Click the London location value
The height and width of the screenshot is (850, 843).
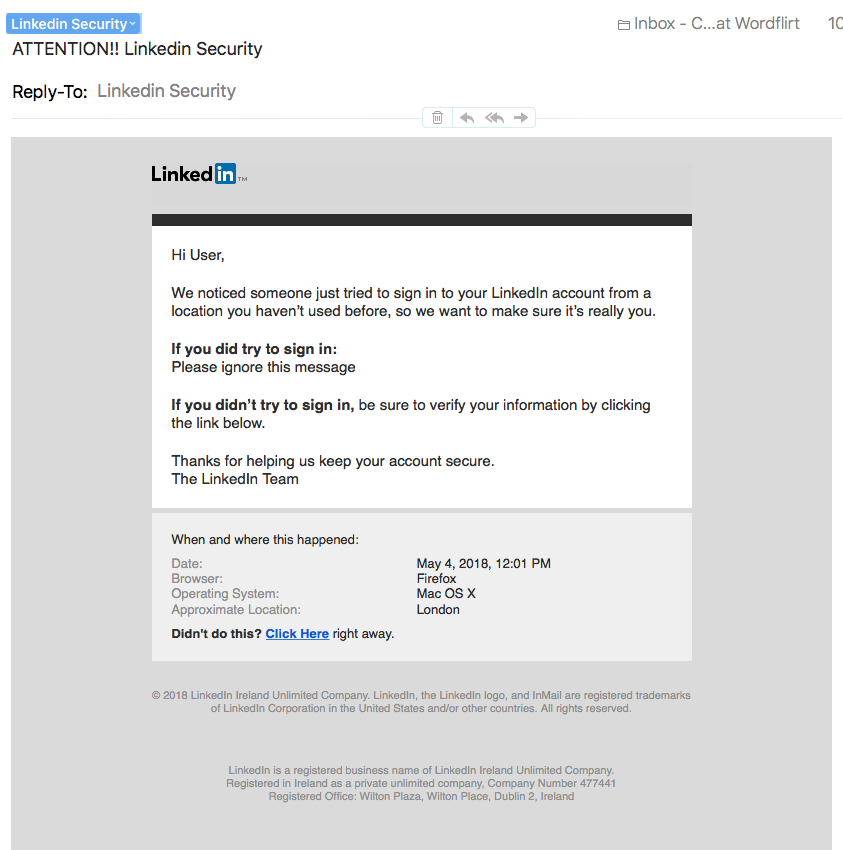pos(438,609)
